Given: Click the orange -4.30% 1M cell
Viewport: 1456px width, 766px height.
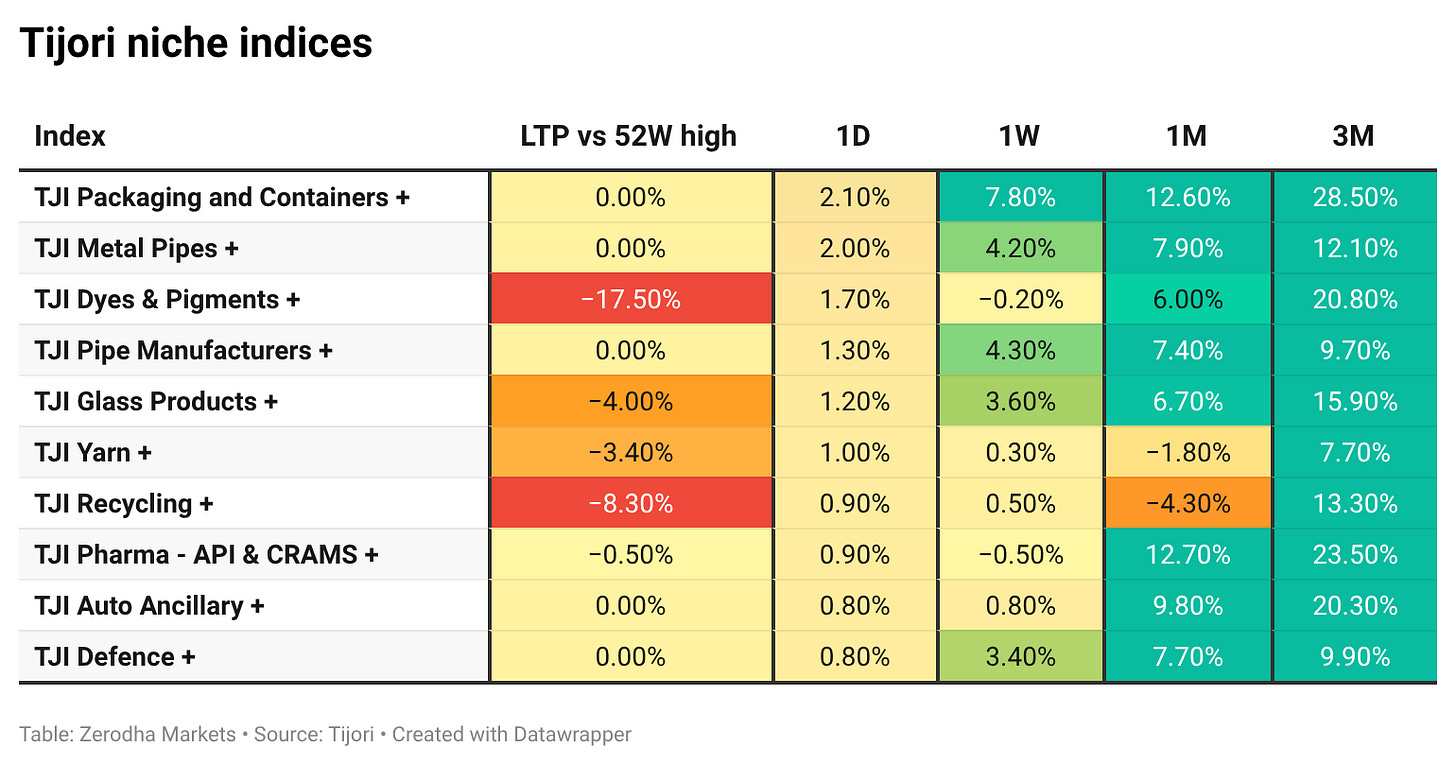Looking at the screenshot, I should pyautogui.click(x=1188, y=503).
